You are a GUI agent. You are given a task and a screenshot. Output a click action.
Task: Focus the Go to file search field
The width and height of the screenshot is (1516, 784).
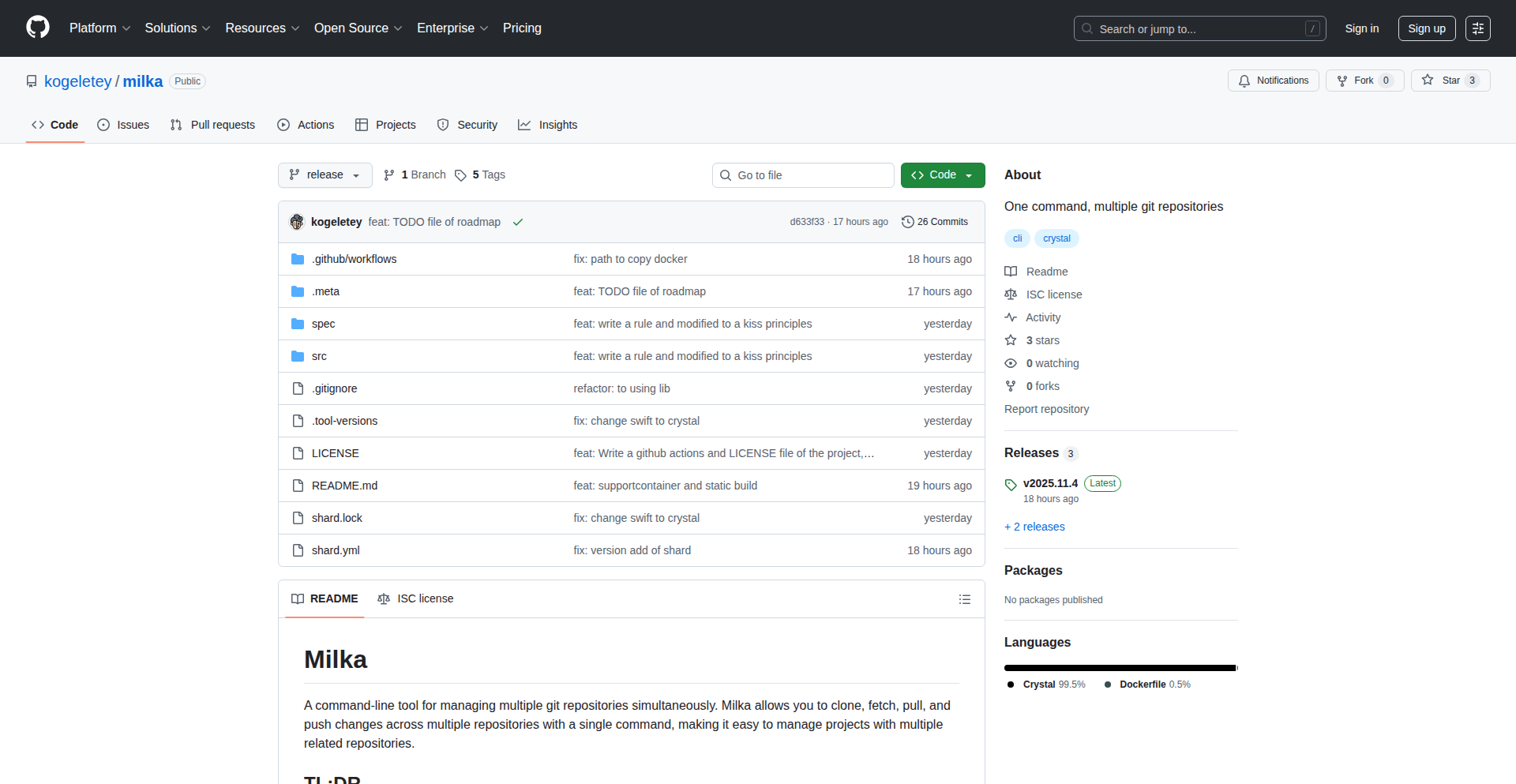coord(803,175)
